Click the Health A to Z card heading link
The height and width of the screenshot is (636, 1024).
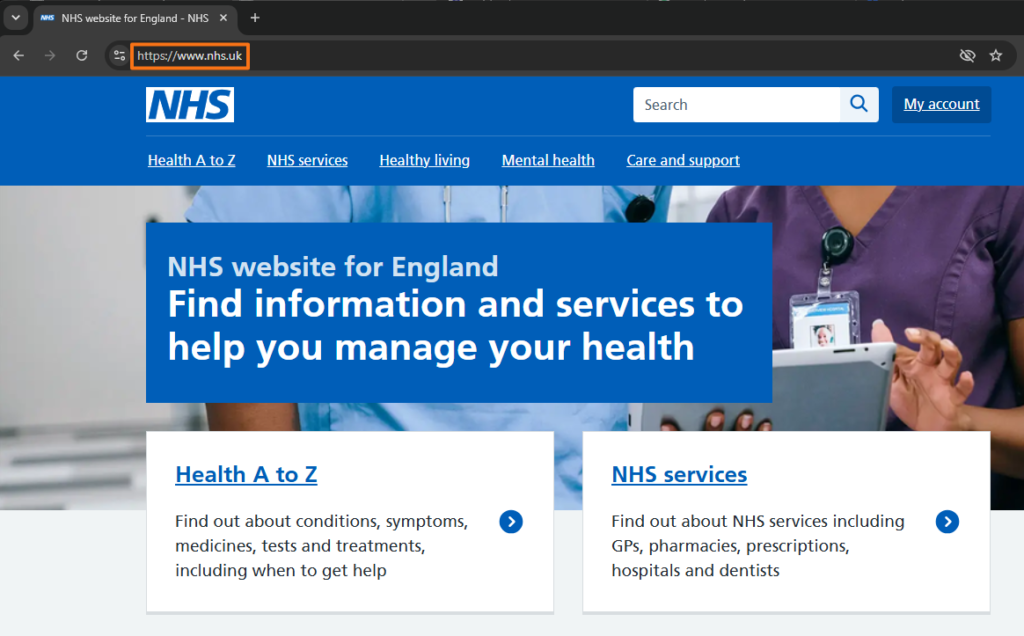(246, 474)
